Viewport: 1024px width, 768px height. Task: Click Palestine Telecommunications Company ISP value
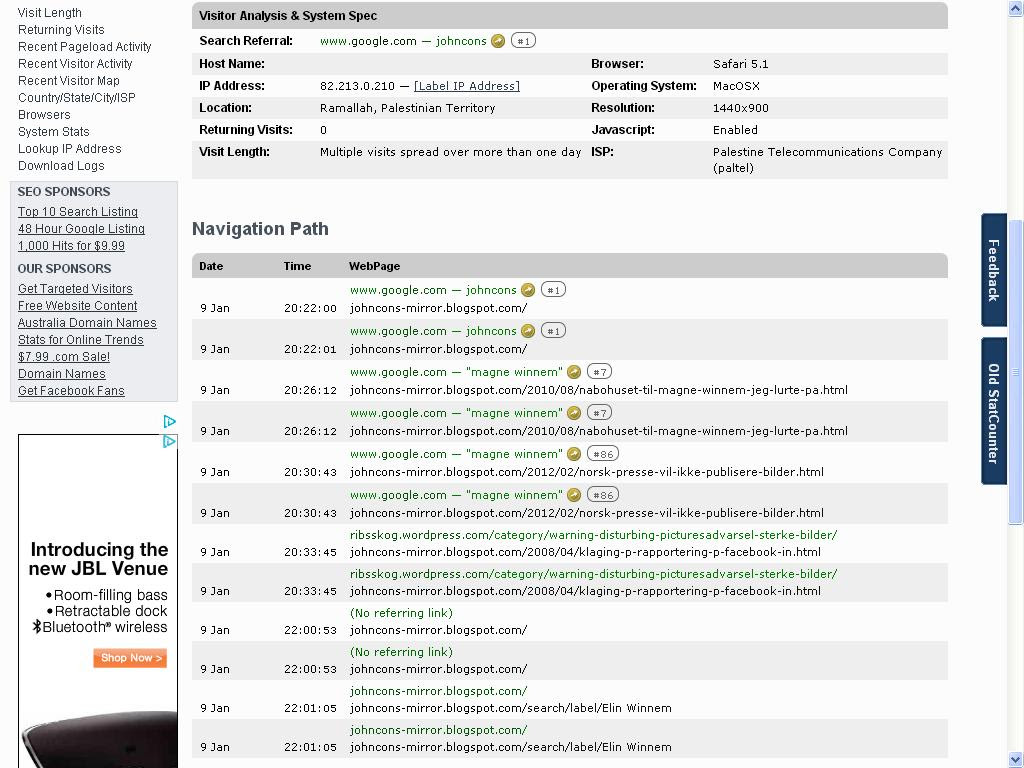(827, 160)
